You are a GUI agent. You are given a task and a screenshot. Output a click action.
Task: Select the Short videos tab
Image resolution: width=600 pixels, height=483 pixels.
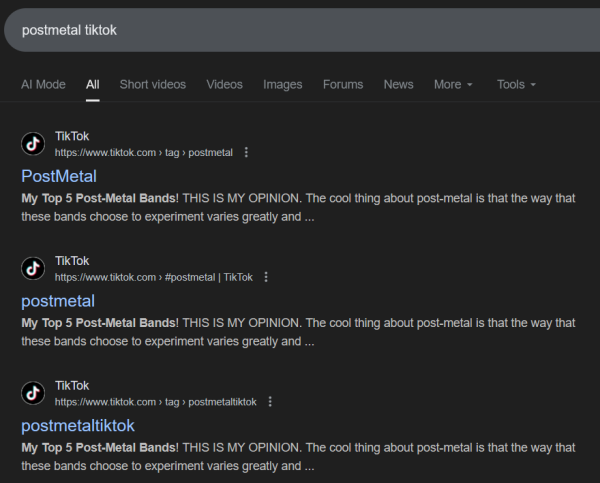click(153, 85)
